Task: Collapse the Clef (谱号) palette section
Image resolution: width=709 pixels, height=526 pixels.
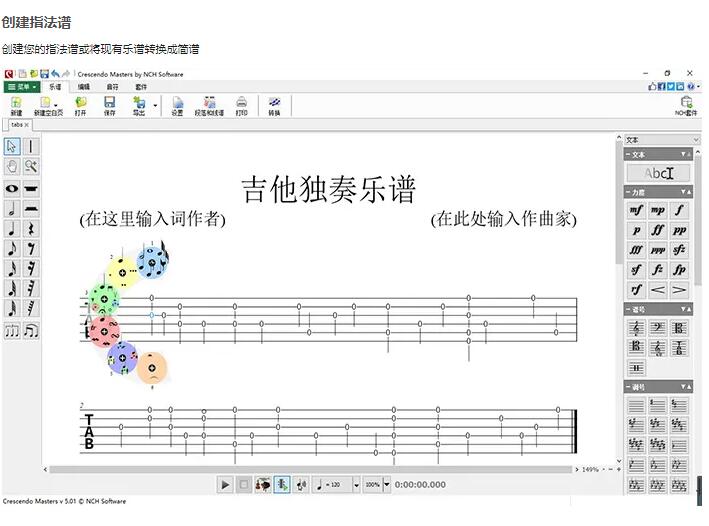Action: (628, 309)
